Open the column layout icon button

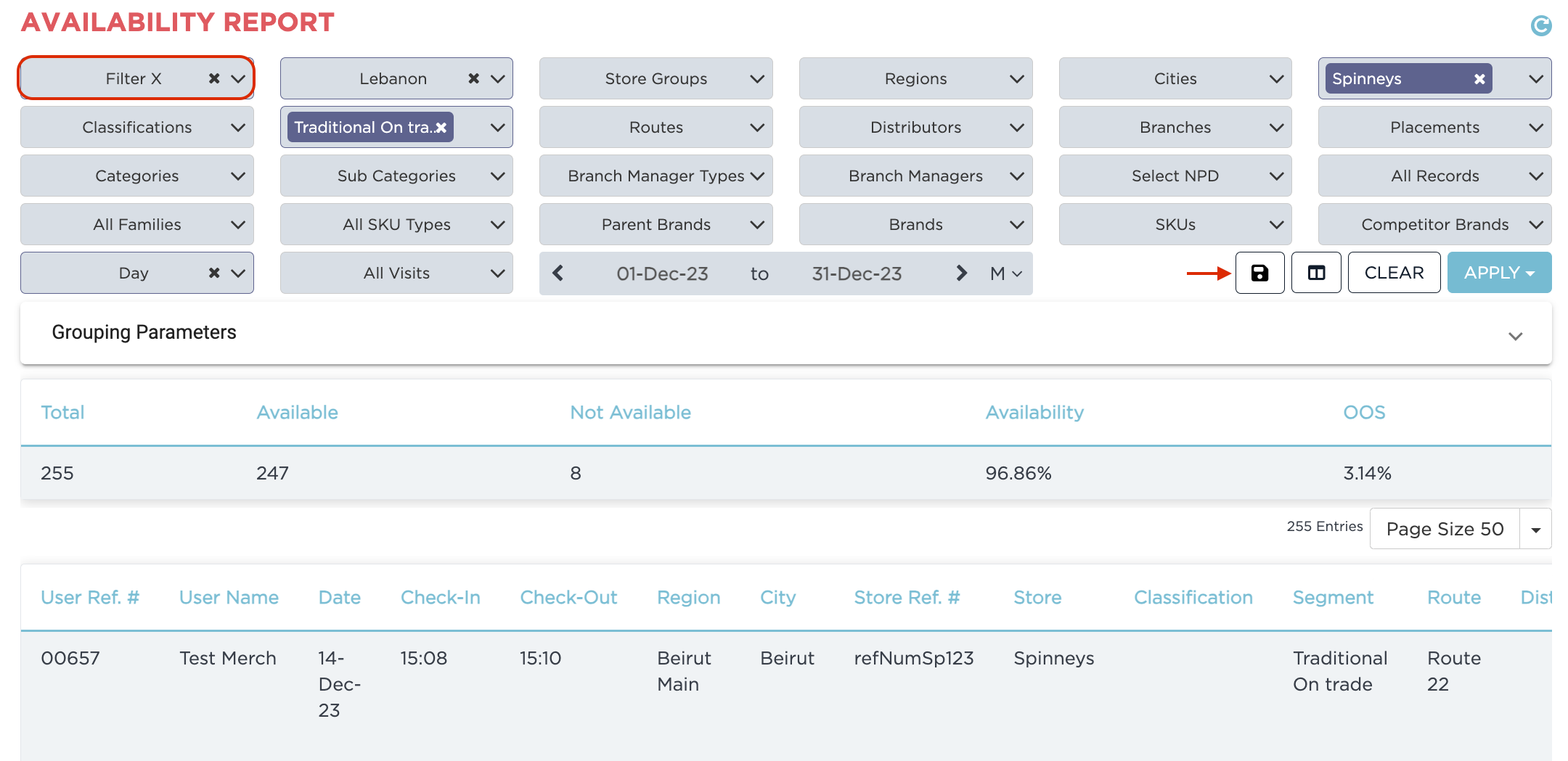1316,273
